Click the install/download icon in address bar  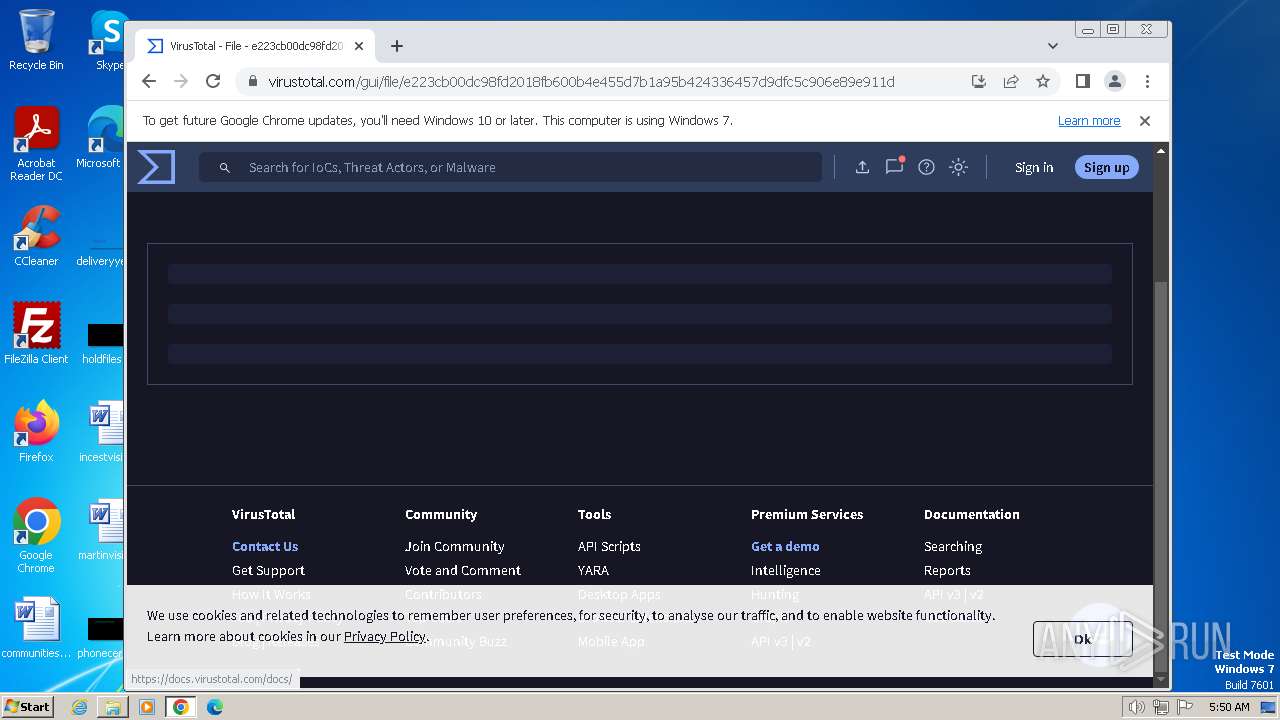[x=979, y=82]
